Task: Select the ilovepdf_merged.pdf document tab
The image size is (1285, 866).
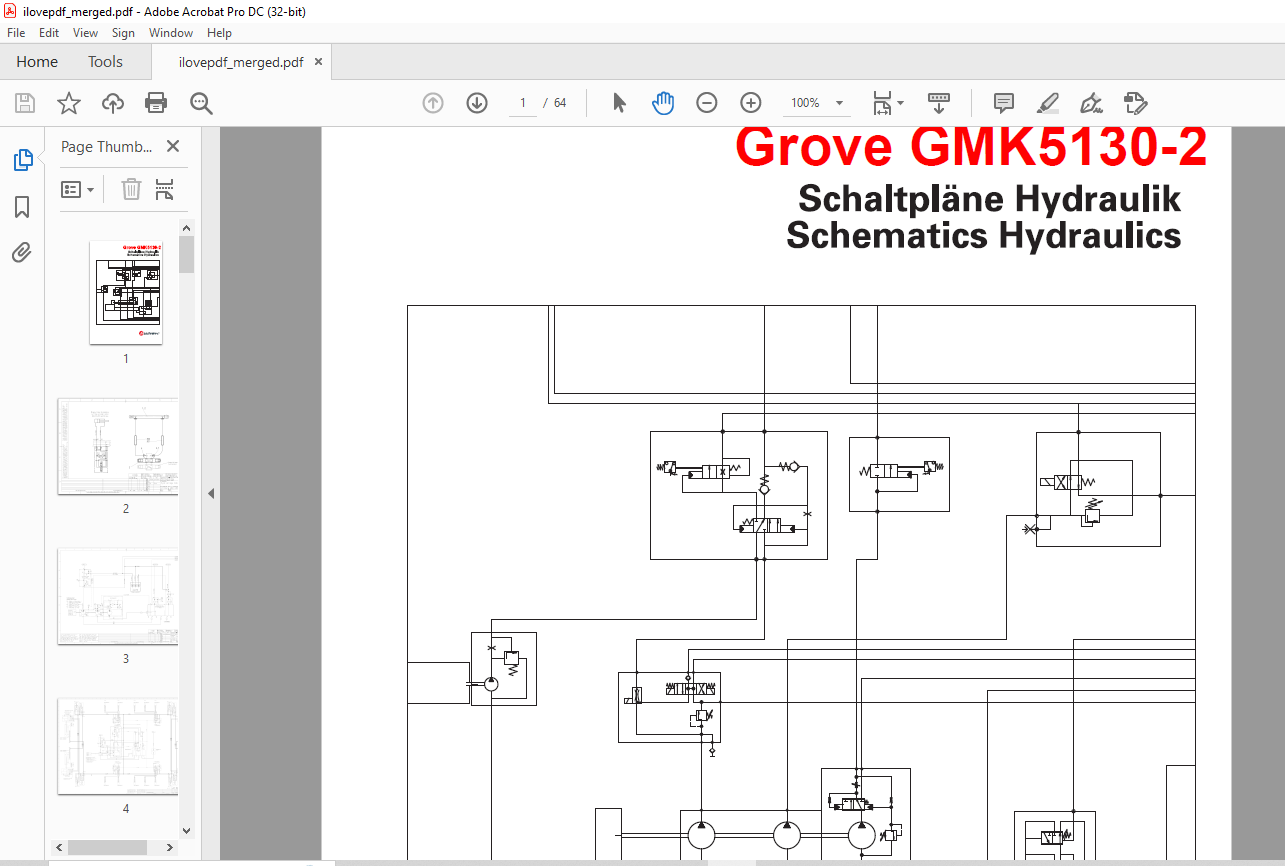Action: pyautogui.click(x=241, y=62)
